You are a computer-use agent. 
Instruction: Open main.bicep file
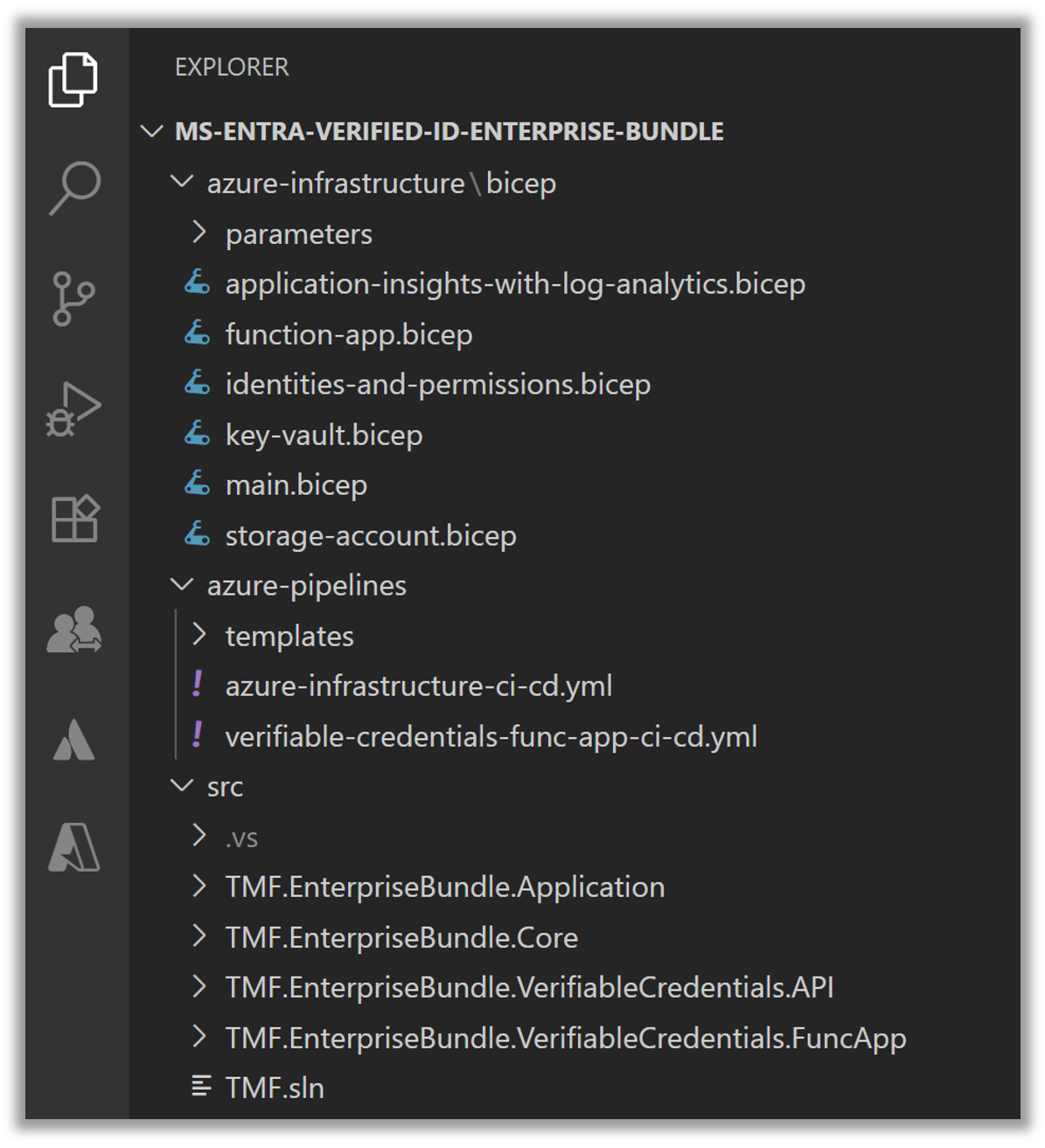[296, 485]
